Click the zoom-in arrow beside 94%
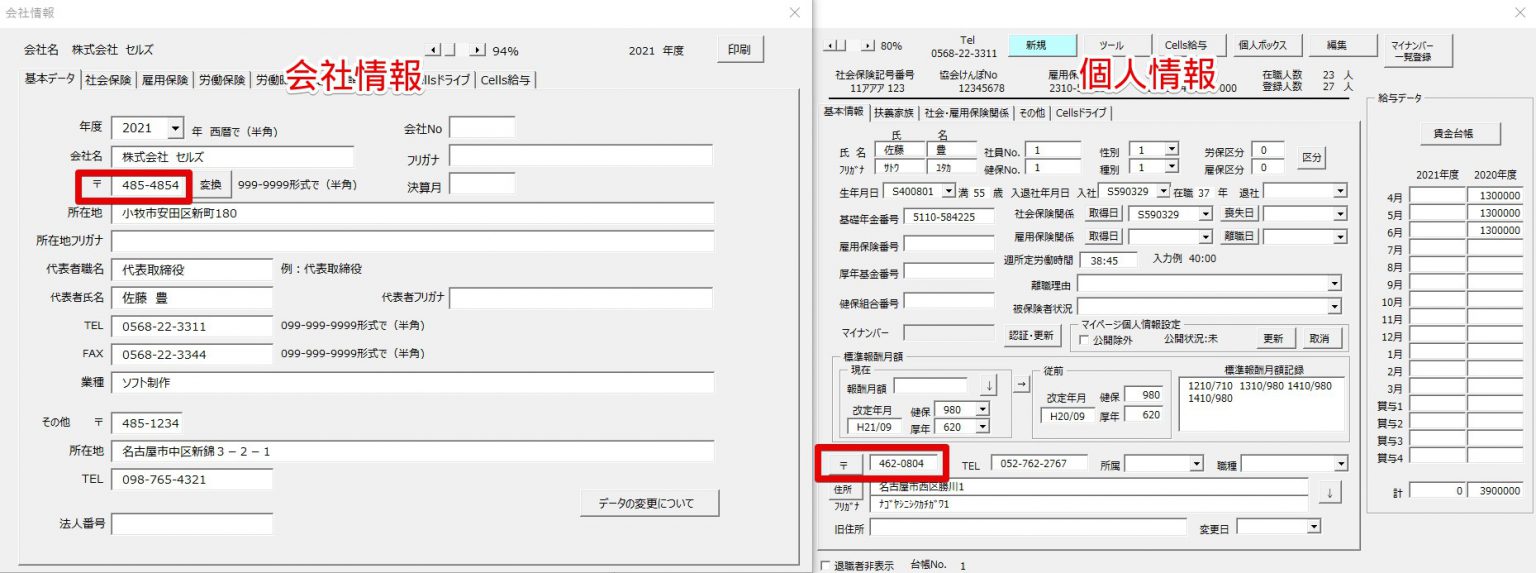Screen dimensions: 1536x573 (477, 50)
